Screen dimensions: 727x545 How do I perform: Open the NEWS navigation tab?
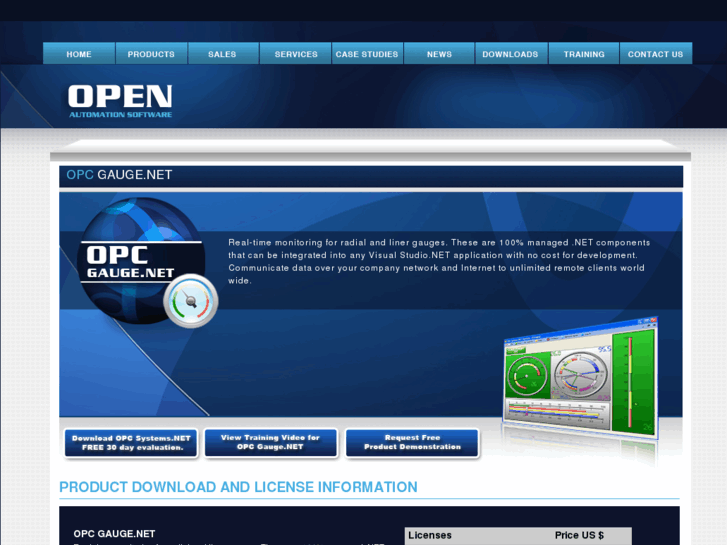(439, 54)
